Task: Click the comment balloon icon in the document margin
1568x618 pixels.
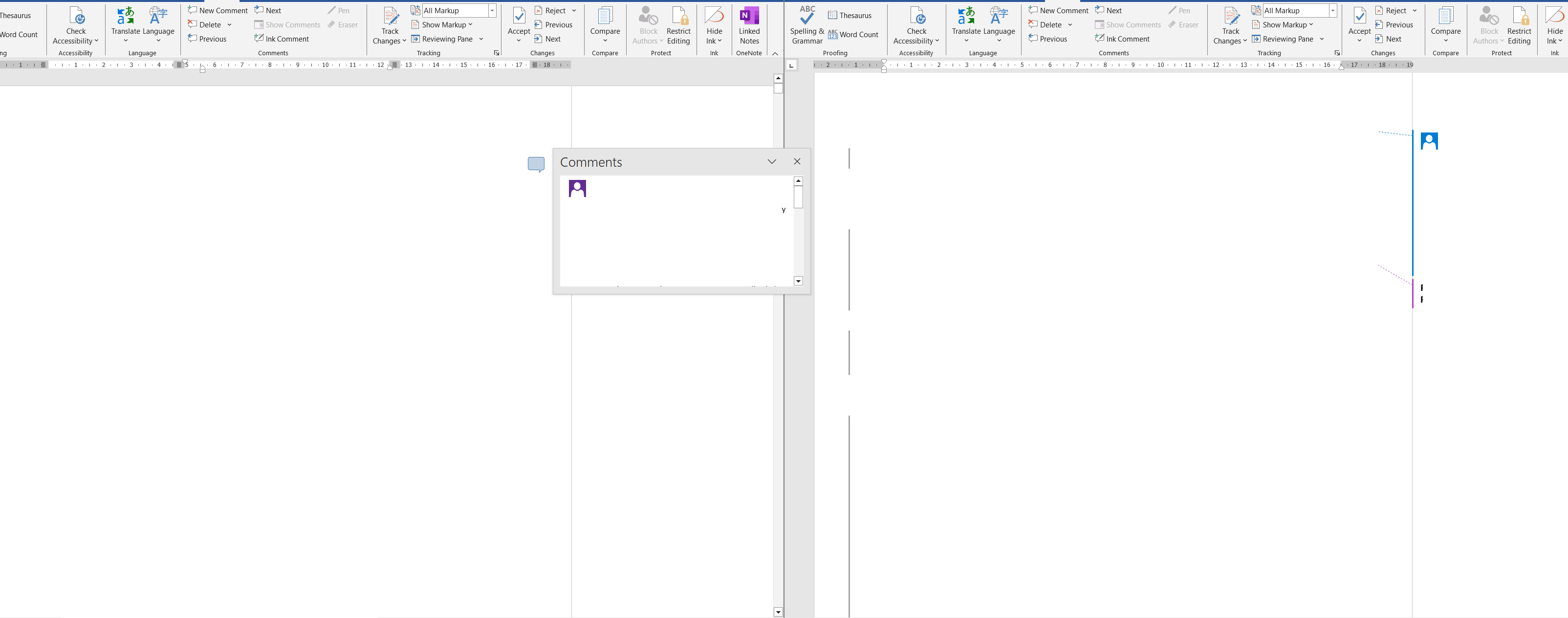Action: pos(536,164)
